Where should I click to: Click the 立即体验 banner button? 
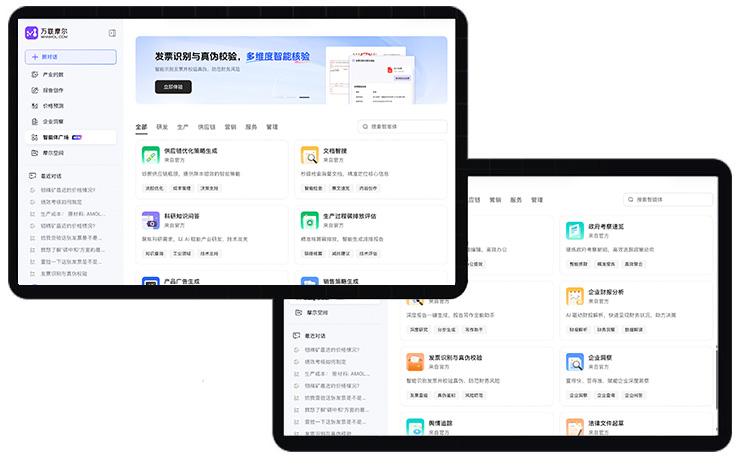point(173,87)
